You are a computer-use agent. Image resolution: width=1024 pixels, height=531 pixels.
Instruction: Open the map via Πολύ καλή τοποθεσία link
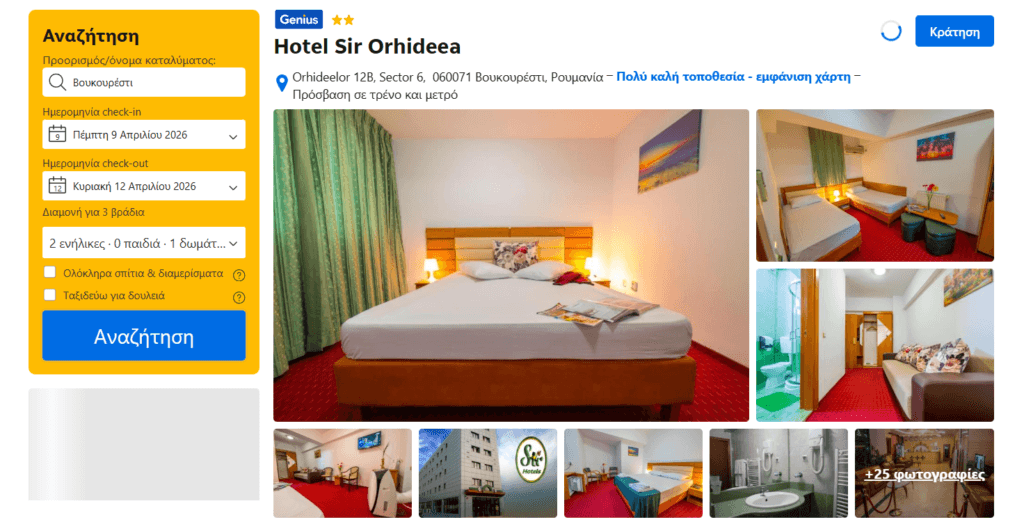733,76
